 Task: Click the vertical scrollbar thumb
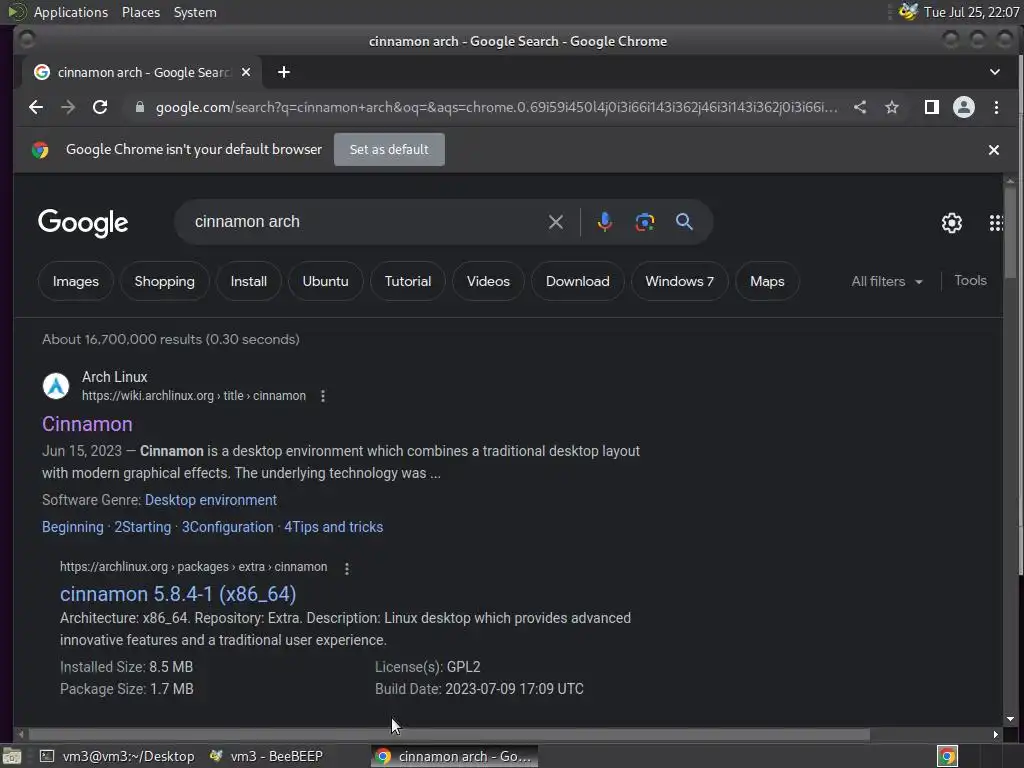point(1010,232)
